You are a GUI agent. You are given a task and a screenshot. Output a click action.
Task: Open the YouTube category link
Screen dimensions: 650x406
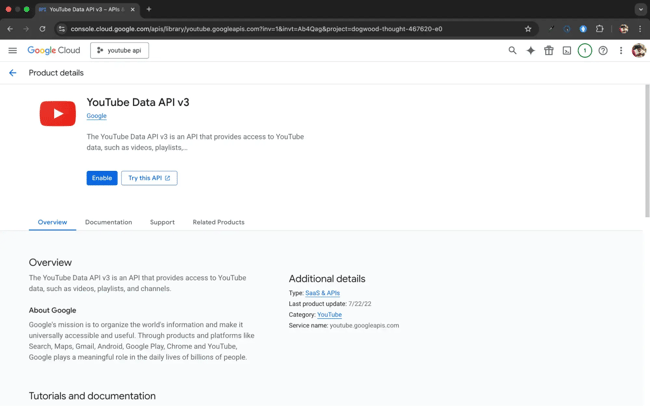tap(329, 315)
